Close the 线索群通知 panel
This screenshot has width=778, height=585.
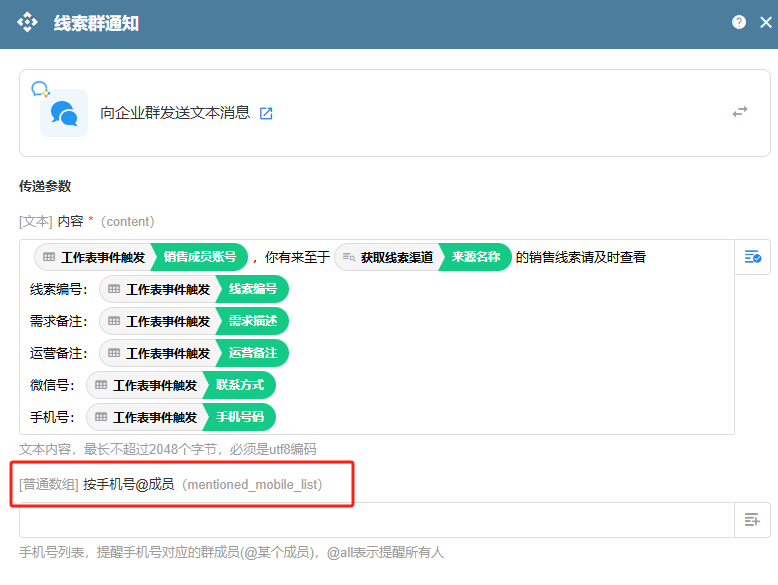pyautogui.click(x=765, y=22)
